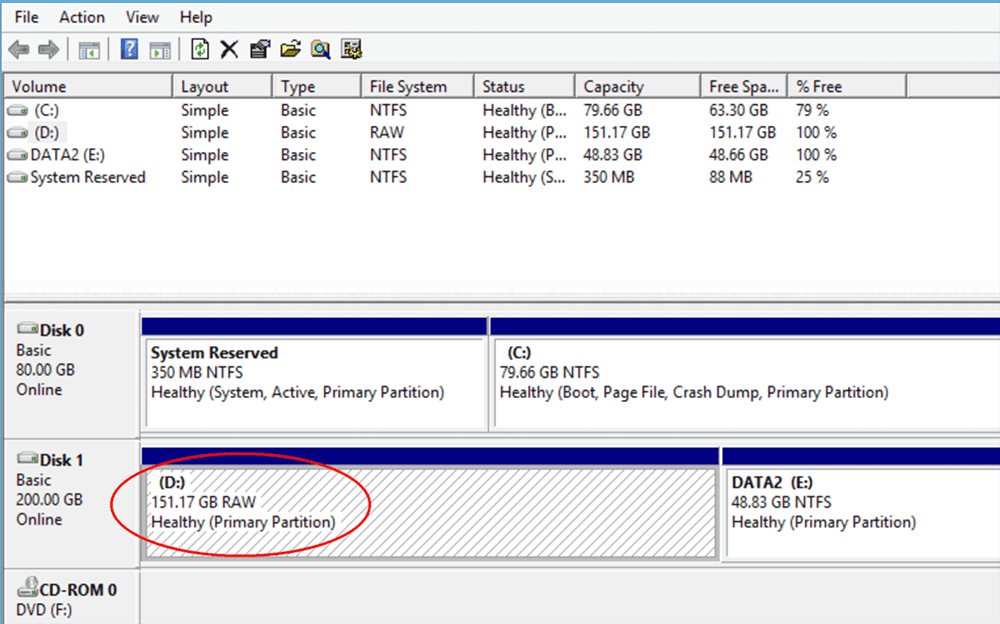The width and height of the screenshot is (1000, 624).
Task: Open Properties using its toolbar icon
Action: [x=257, y=49]
